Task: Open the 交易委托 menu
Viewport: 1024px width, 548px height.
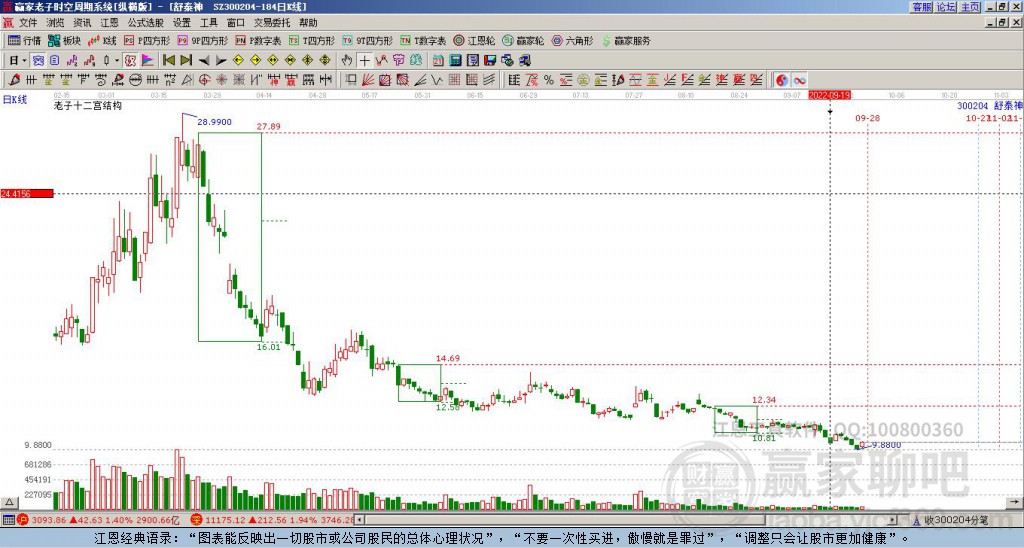Action: pyautogui.click(x=272, y=23)
